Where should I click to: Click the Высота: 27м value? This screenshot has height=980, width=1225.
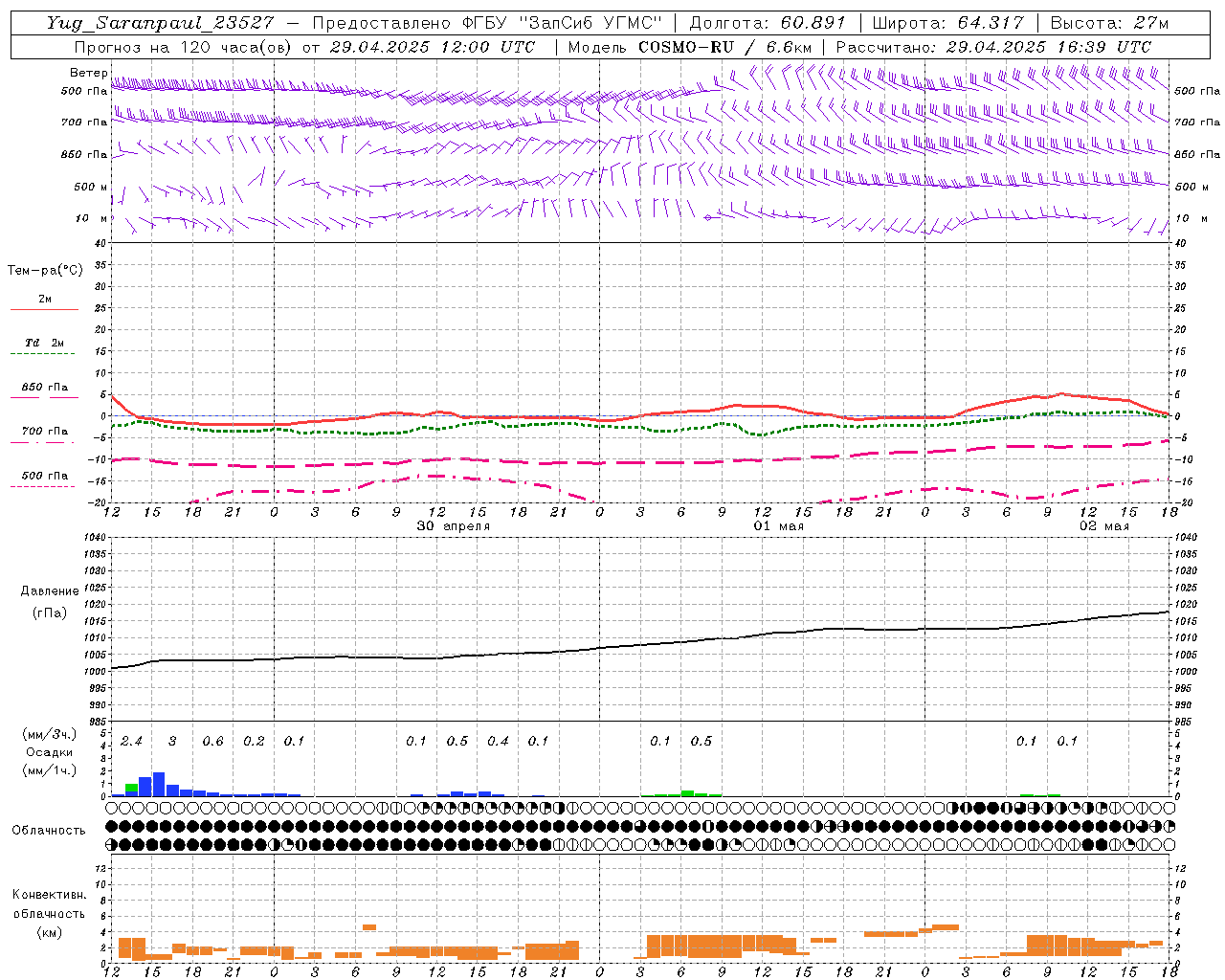pyautogui.click(x=1109, y=23)
